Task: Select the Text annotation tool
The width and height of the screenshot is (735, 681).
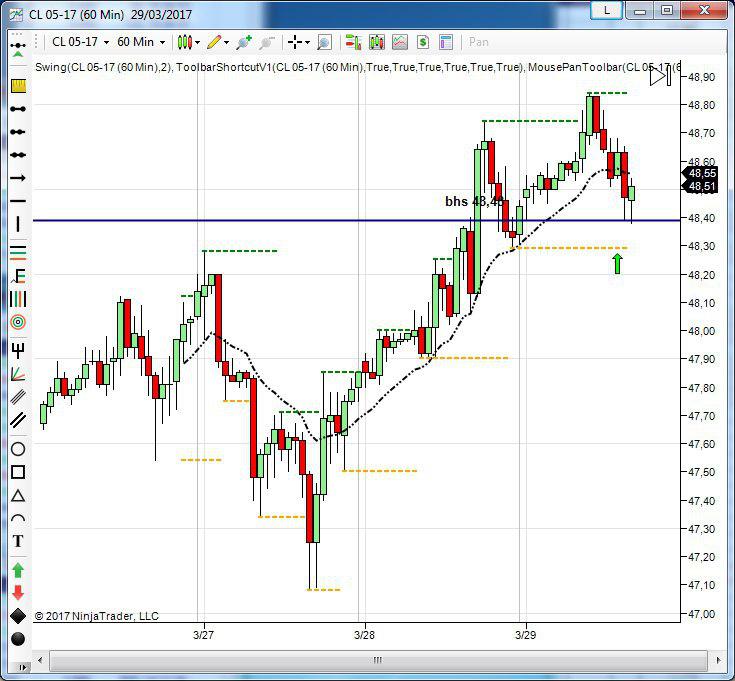Action: click(18, 541)
